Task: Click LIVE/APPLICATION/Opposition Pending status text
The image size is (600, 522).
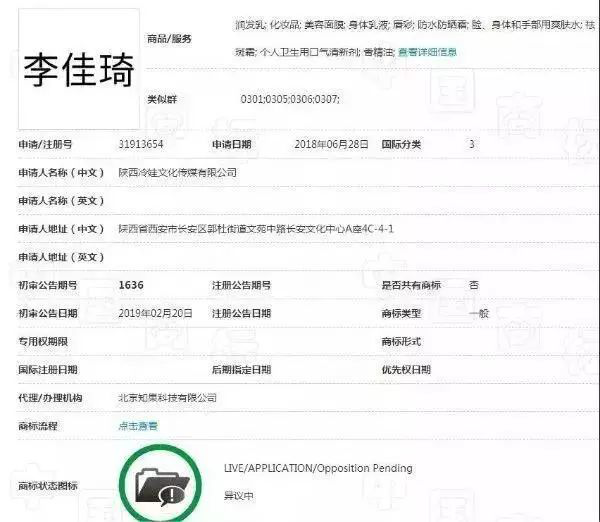Action: click(318, 468)
